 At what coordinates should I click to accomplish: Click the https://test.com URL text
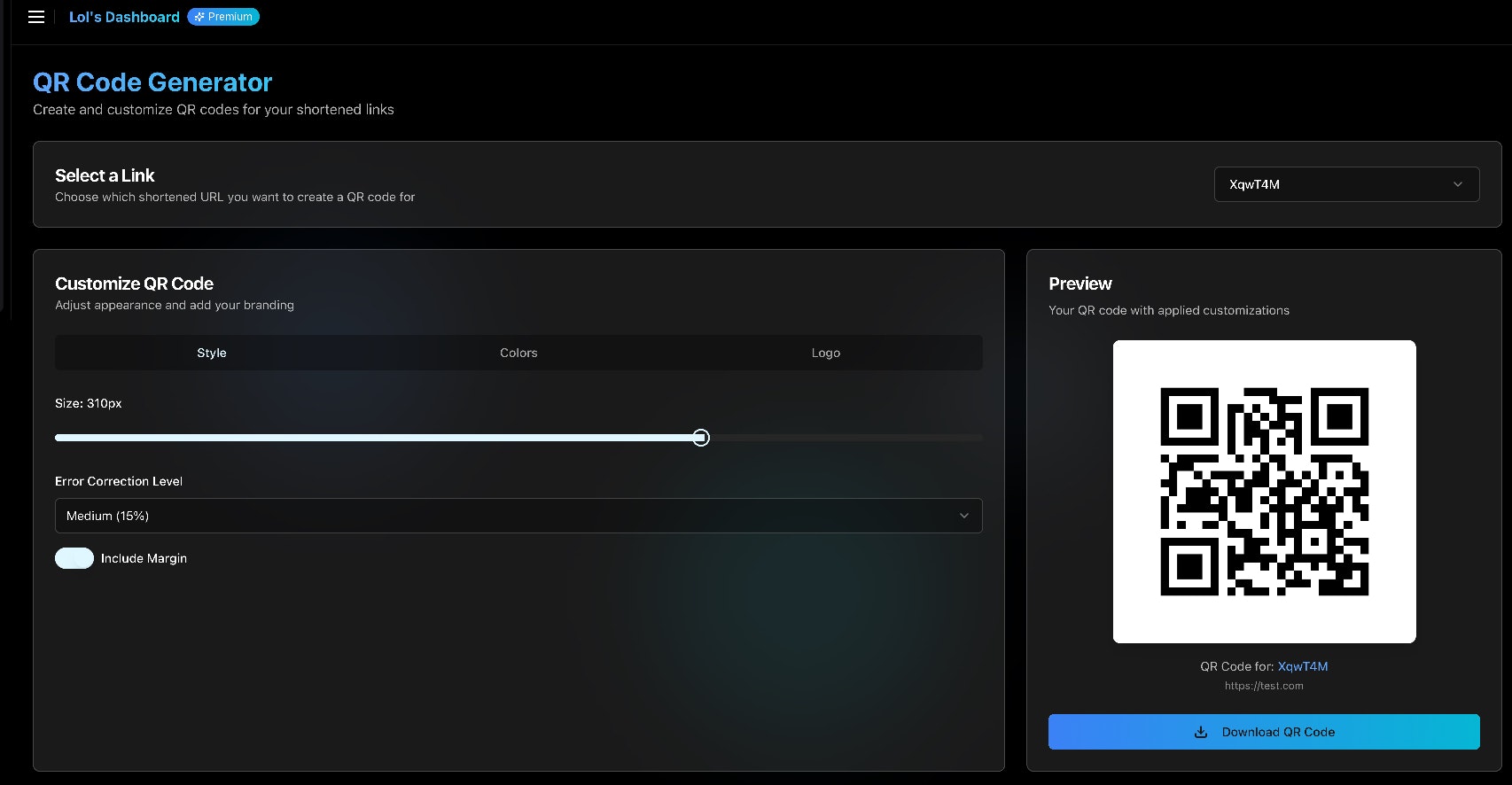[x=1264, y=686]
